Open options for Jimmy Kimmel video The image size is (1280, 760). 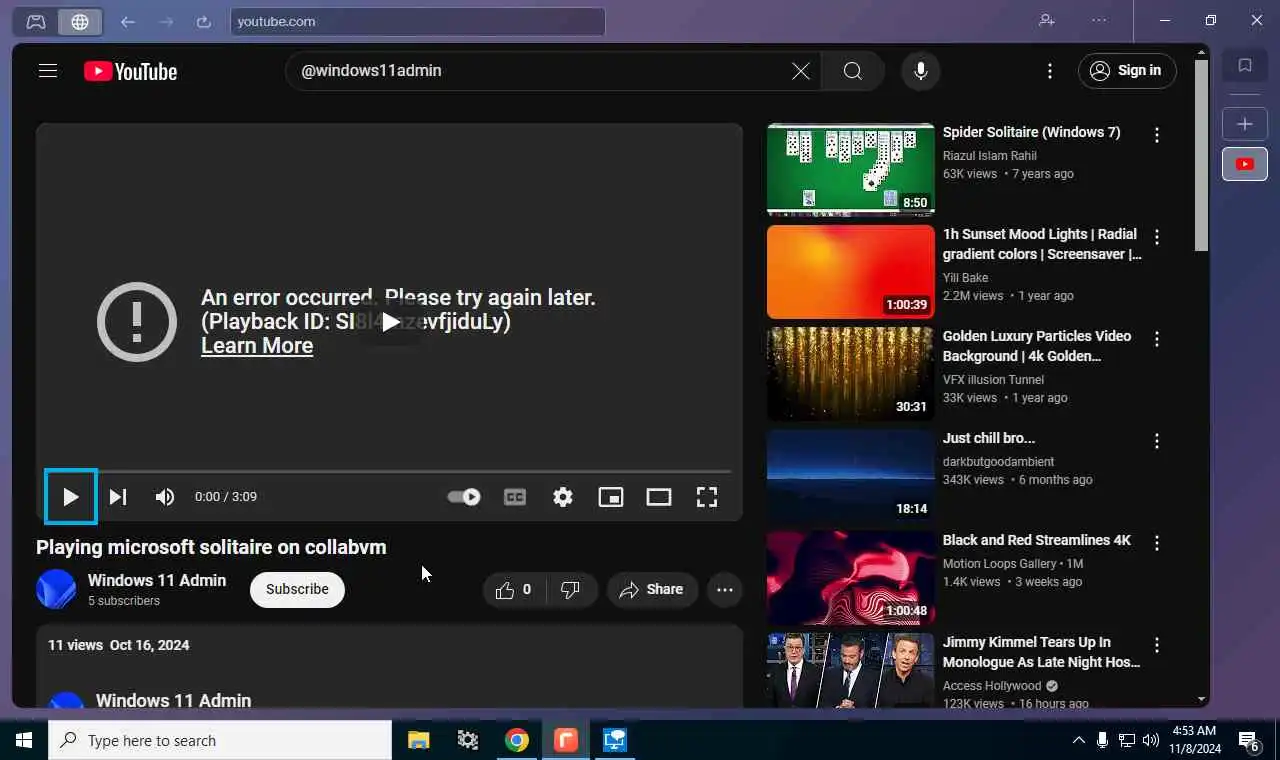(x=1157, y=645)
